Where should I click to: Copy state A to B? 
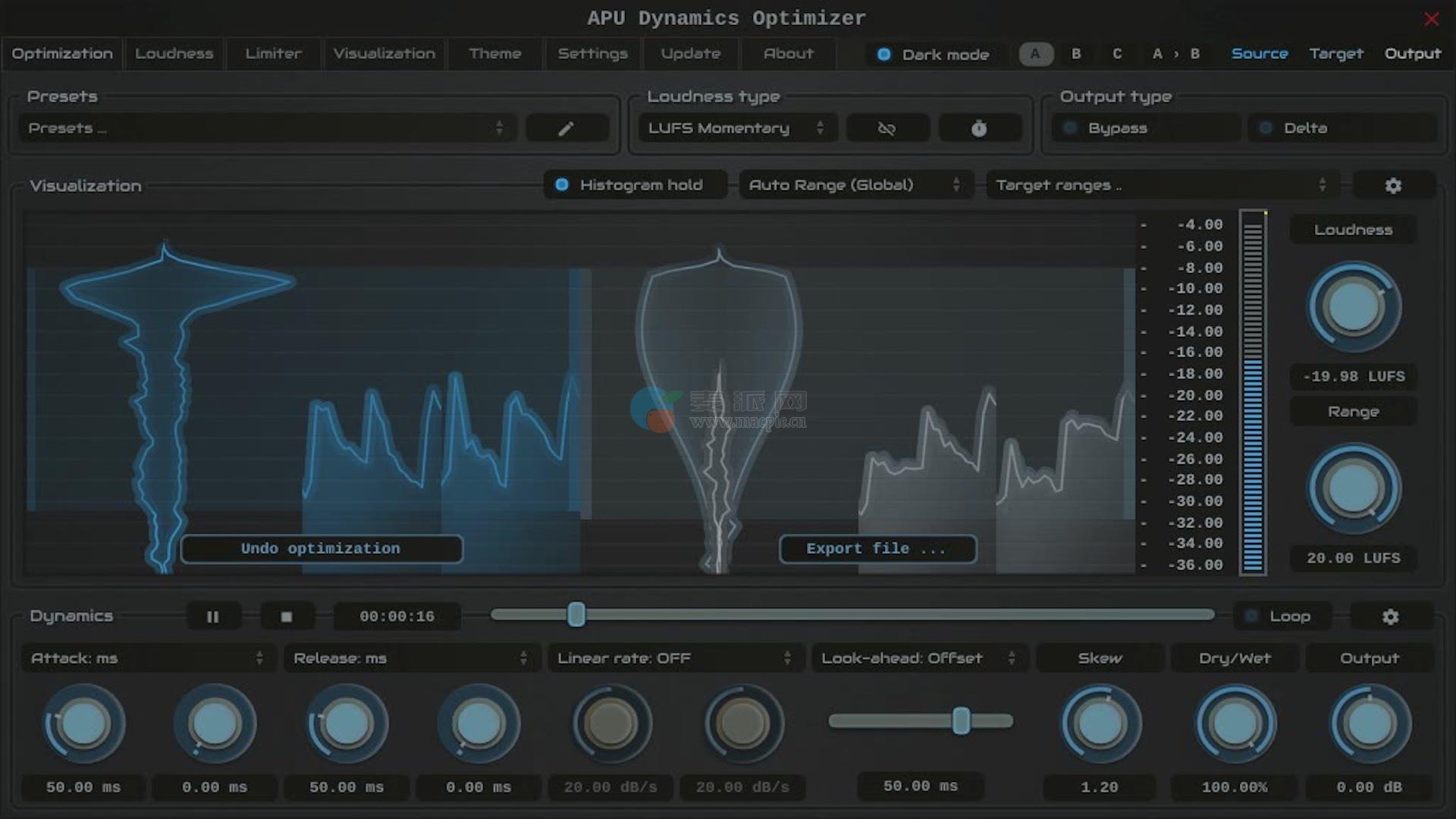click(x=1176, y=54)
